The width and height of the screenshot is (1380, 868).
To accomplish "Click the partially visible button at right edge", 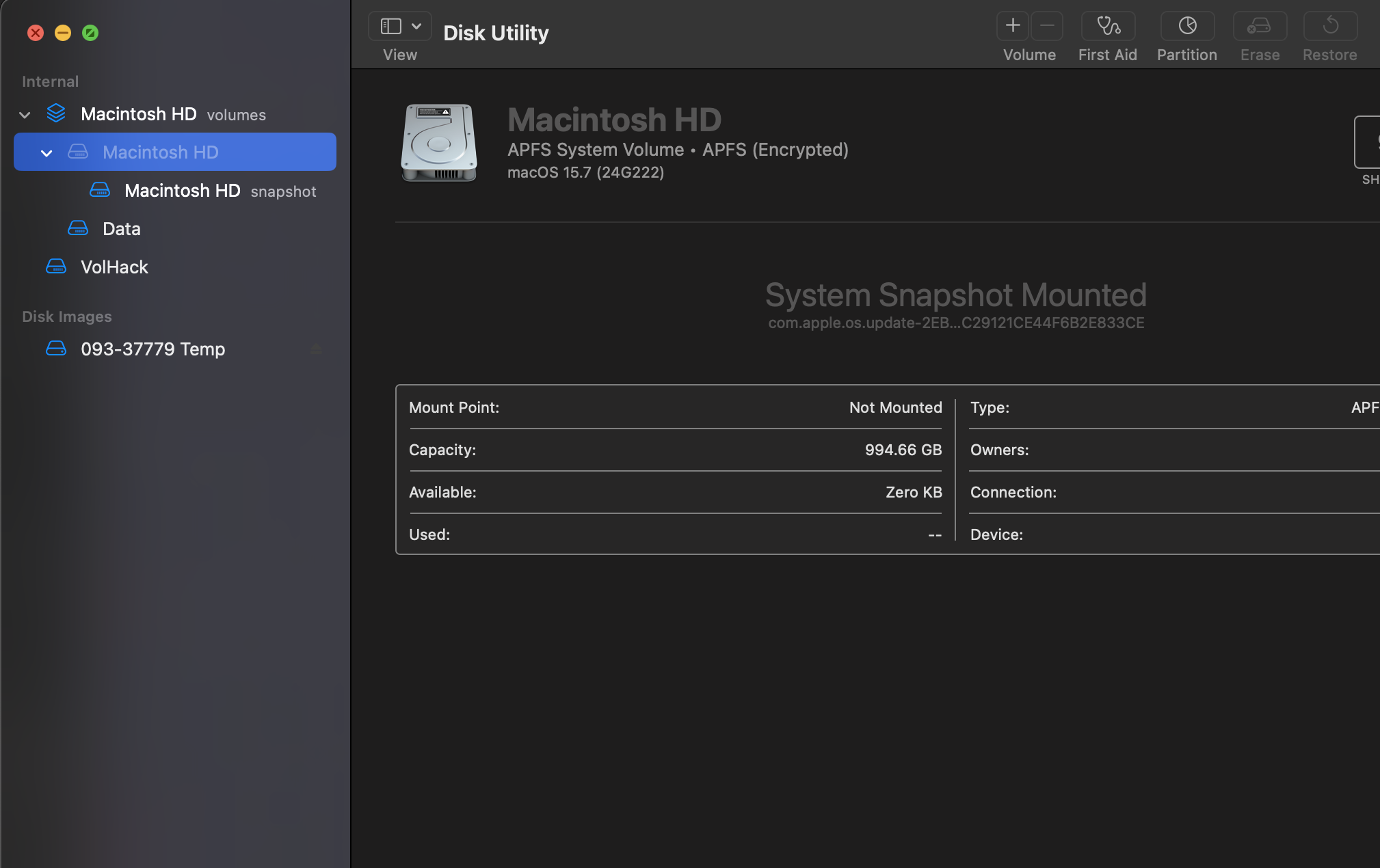I will click(x=1368, y=142).
